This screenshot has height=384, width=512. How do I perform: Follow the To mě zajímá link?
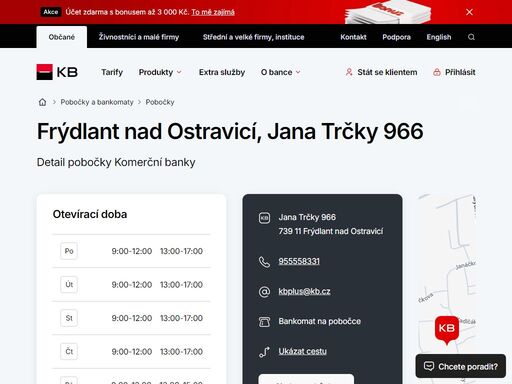pyautogui.click(x=213, y=12)
